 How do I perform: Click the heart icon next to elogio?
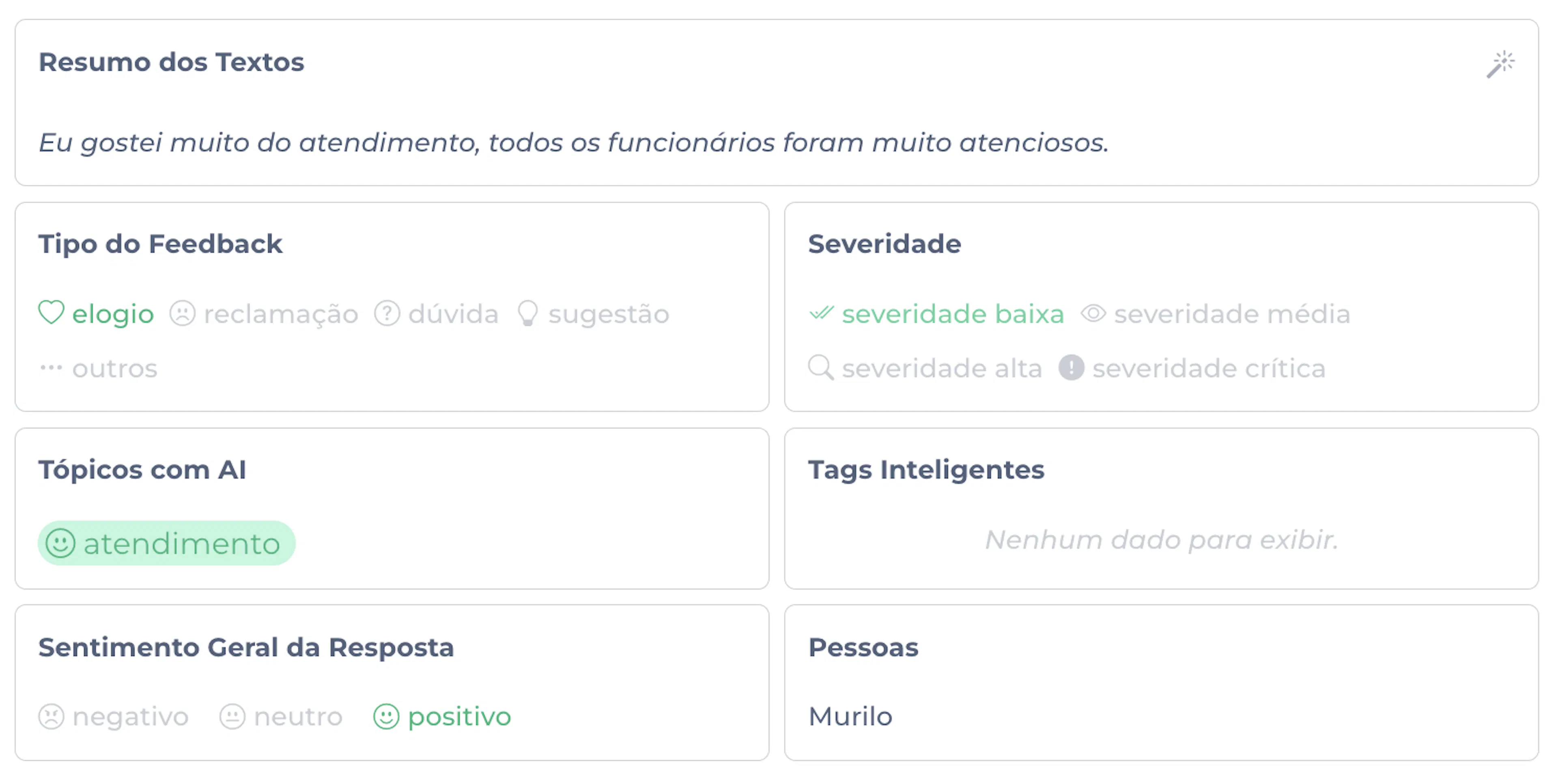(x=51, y=313)
